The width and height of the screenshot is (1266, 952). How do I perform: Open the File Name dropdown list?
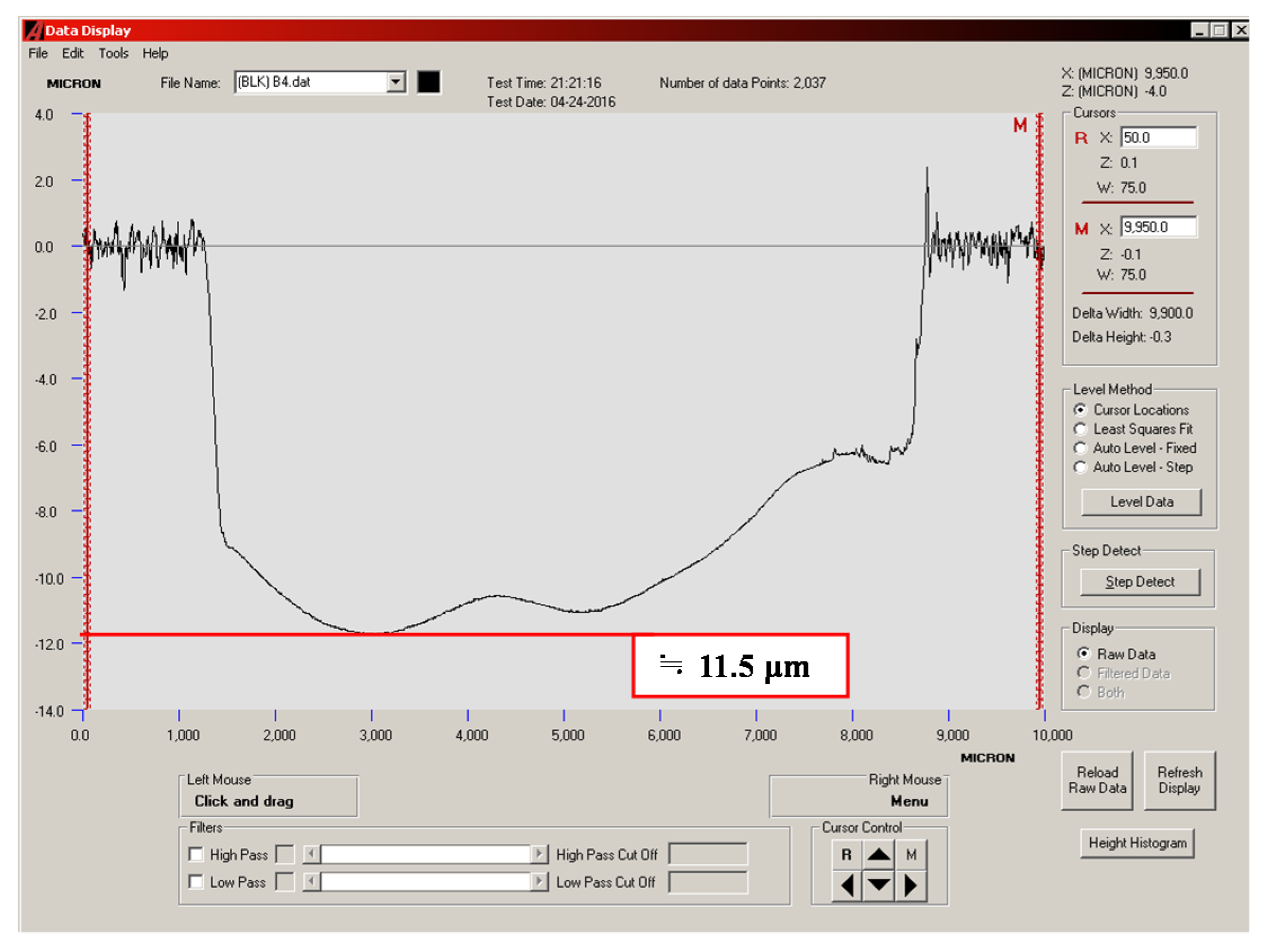point(395,82)
